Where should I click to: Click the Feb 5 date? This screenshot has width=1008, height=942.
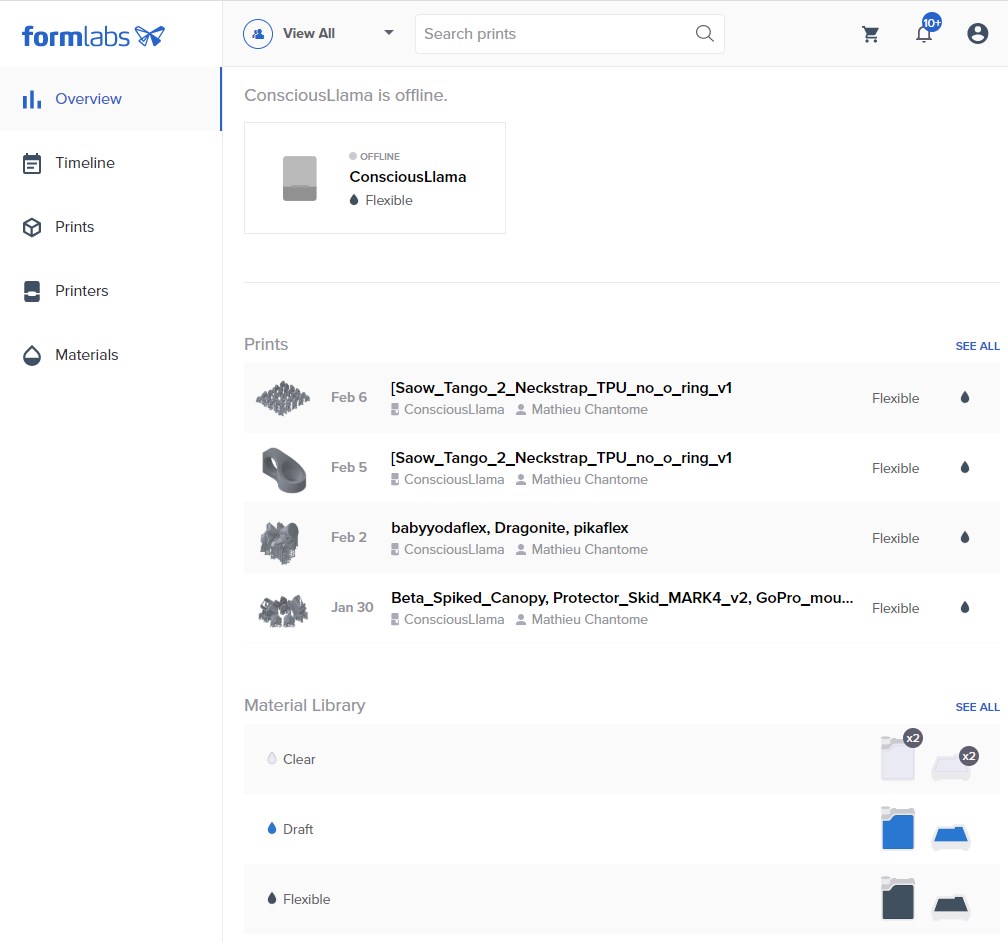pos(348,467)
